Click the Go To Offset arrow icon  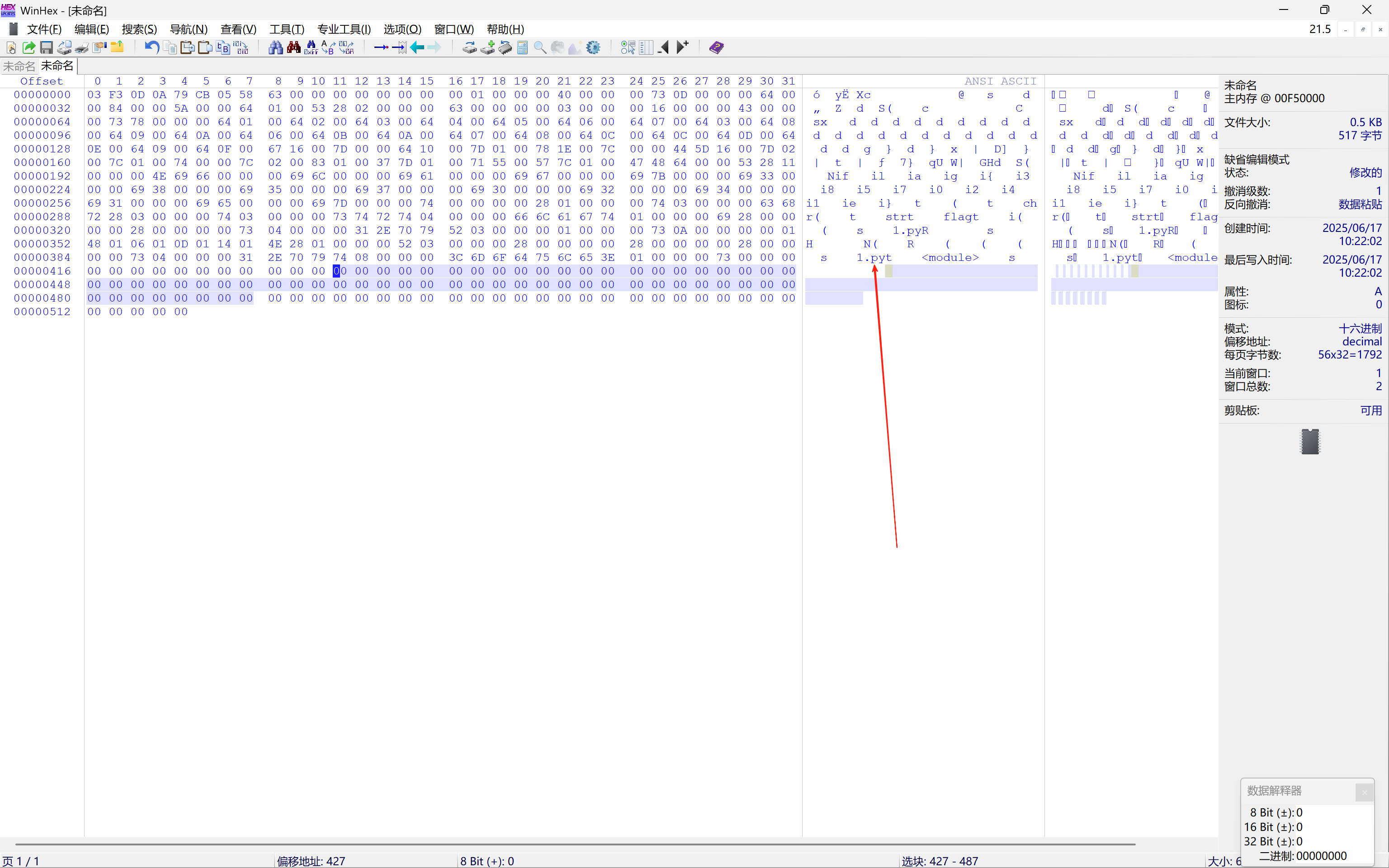point(381,47)
